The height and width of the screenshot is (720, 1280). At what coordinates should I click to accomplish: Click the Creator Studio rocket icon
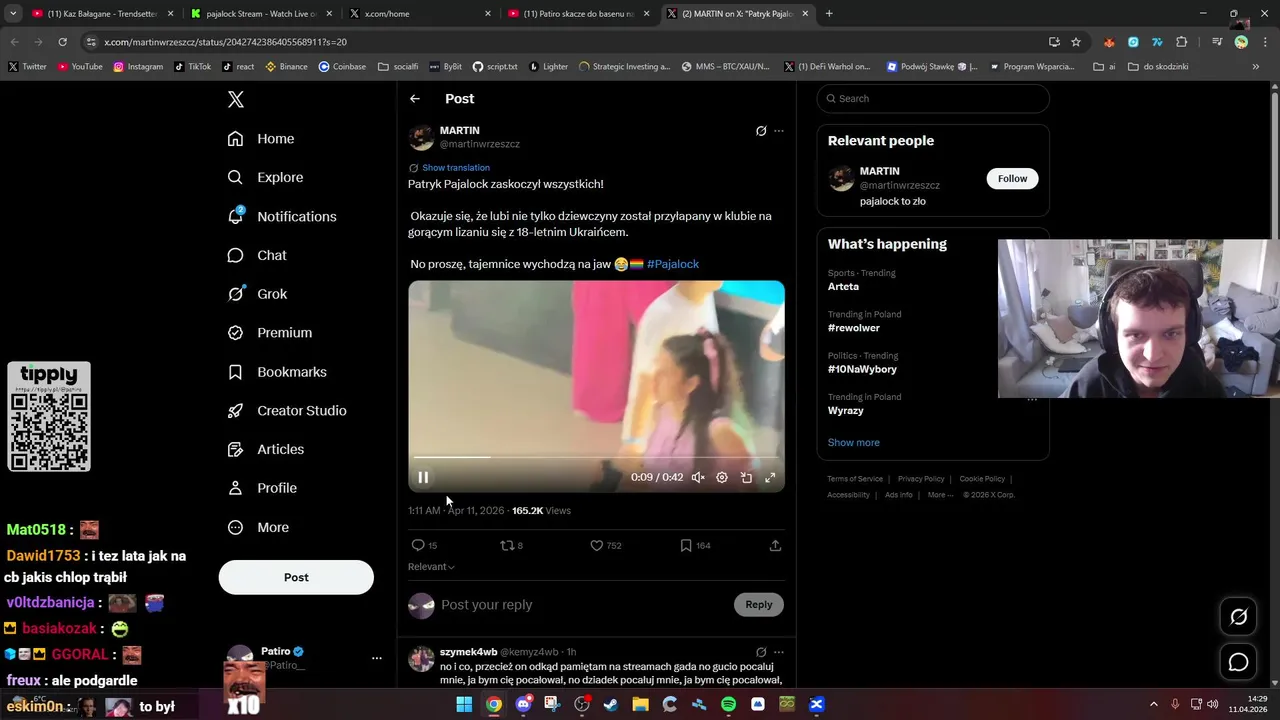click(x=235, y=411)
